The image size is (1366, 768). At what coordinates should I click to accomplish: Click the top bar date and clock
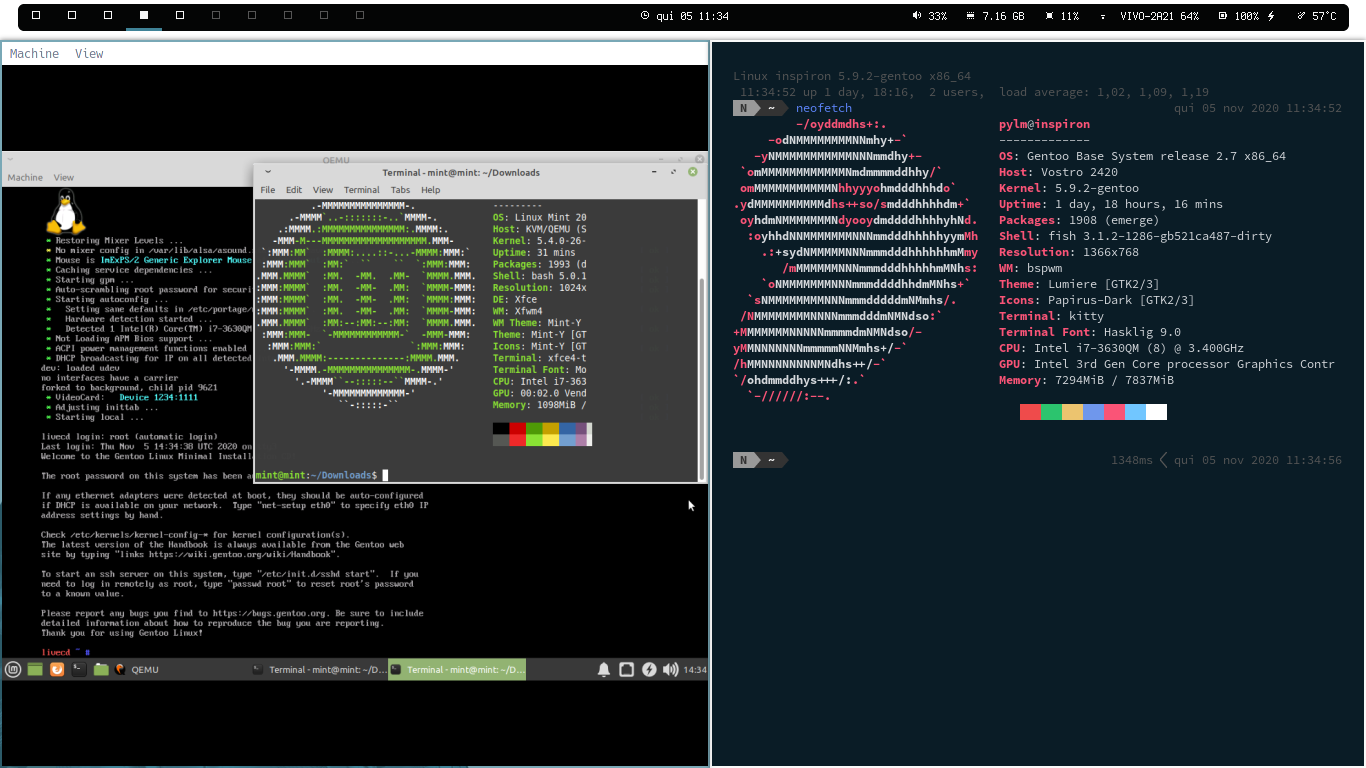pos(684,16)
